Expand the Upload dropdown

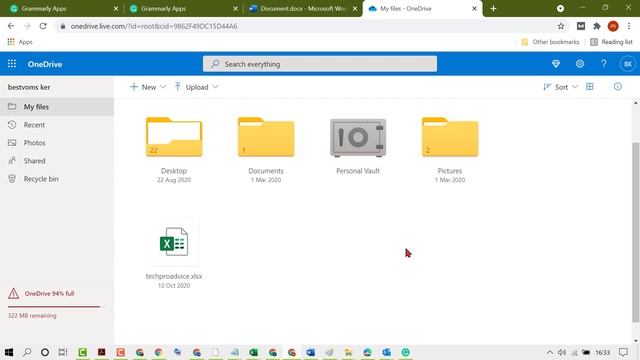(197, 87)
